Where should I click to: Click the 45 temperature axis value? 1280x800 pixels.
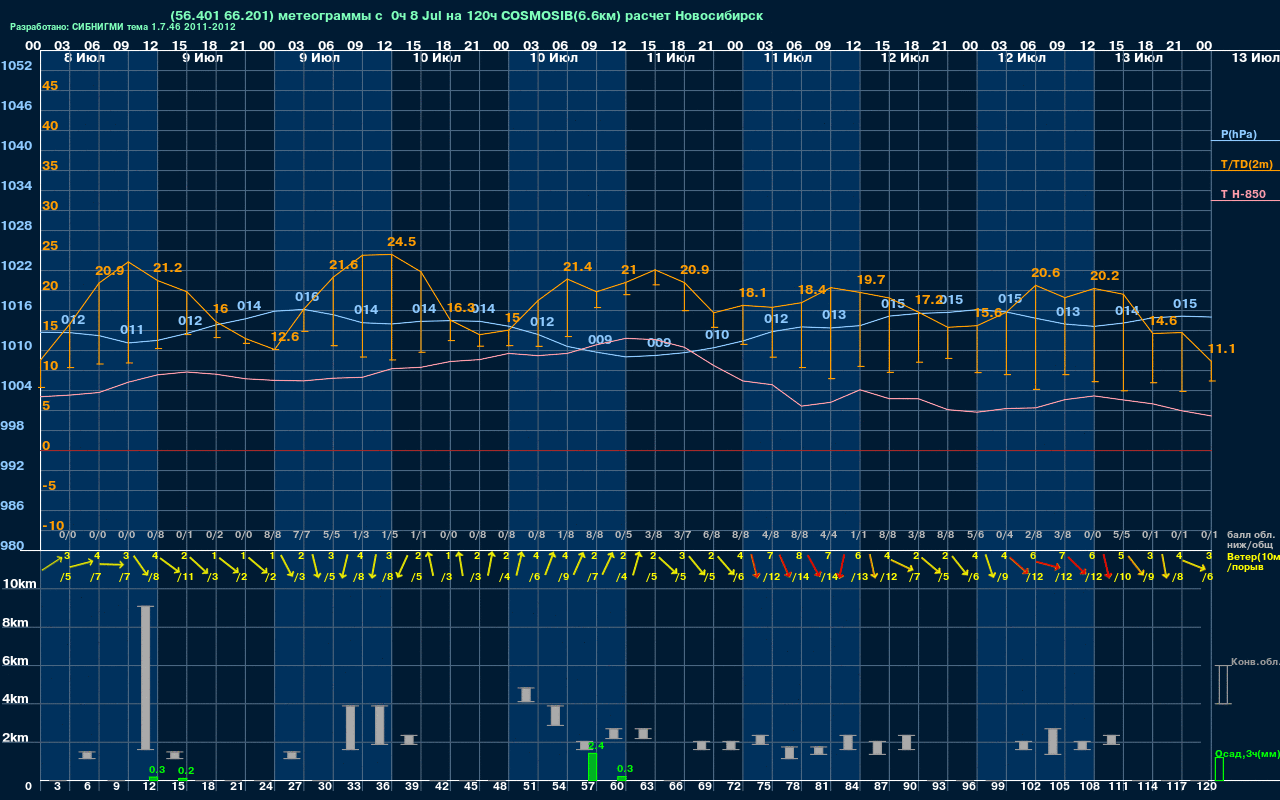pos(50,86)
